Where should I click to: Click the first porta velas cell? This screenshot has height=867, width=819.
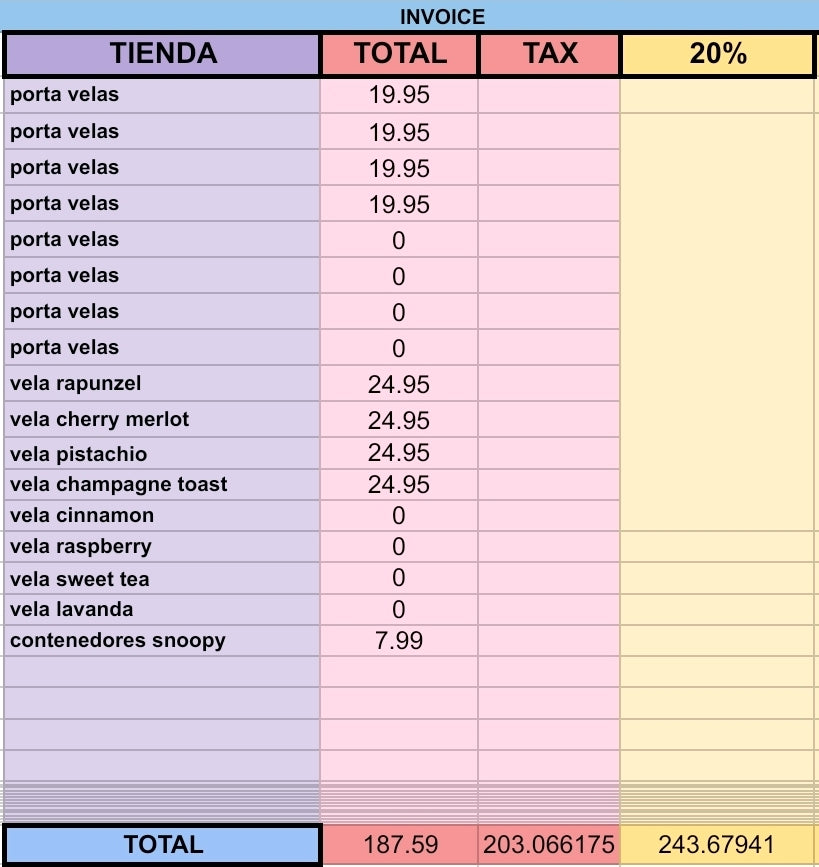click(162, 96)
